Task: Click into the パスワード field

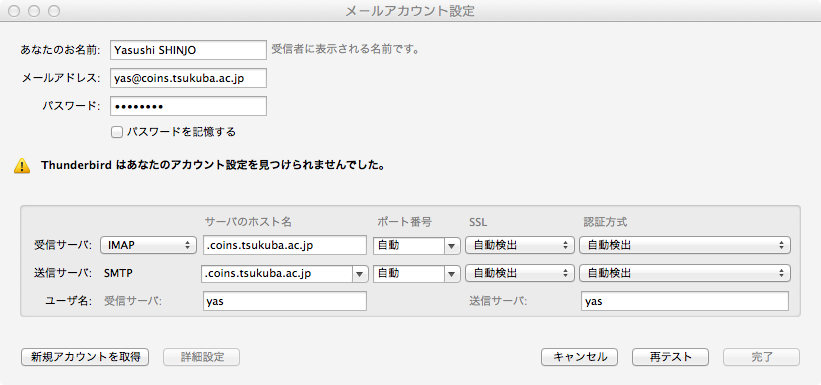Action: pos(188,106)
